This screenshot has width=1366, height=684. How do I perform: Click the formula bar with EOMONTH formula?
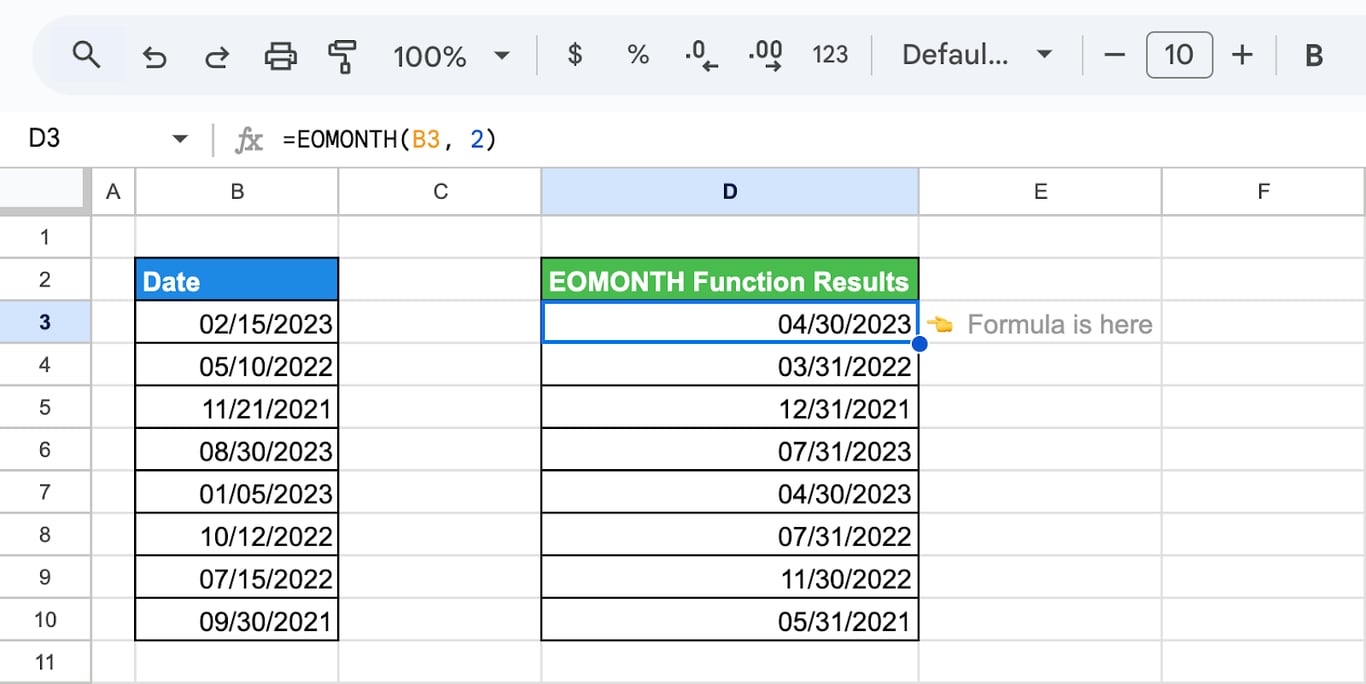pyautogui.click(x=820, y=139)
